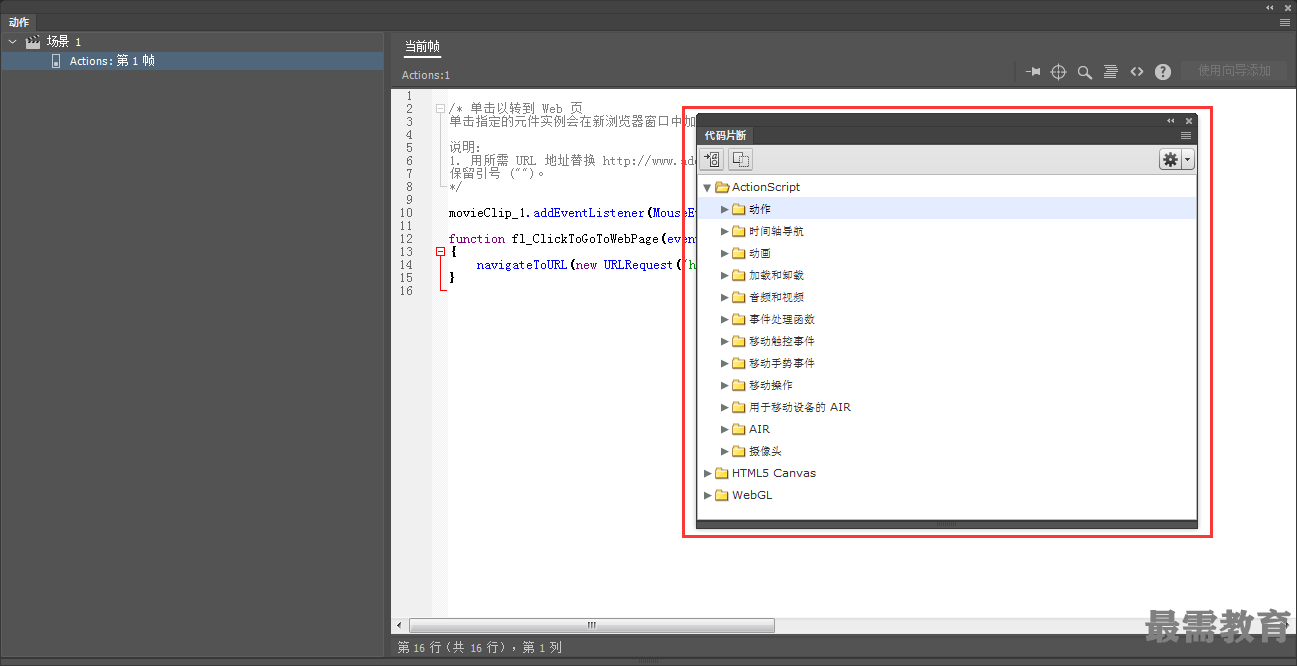Click line number 16 in gutter
This screenshot has width=1297, height=666.
[407, 291]
